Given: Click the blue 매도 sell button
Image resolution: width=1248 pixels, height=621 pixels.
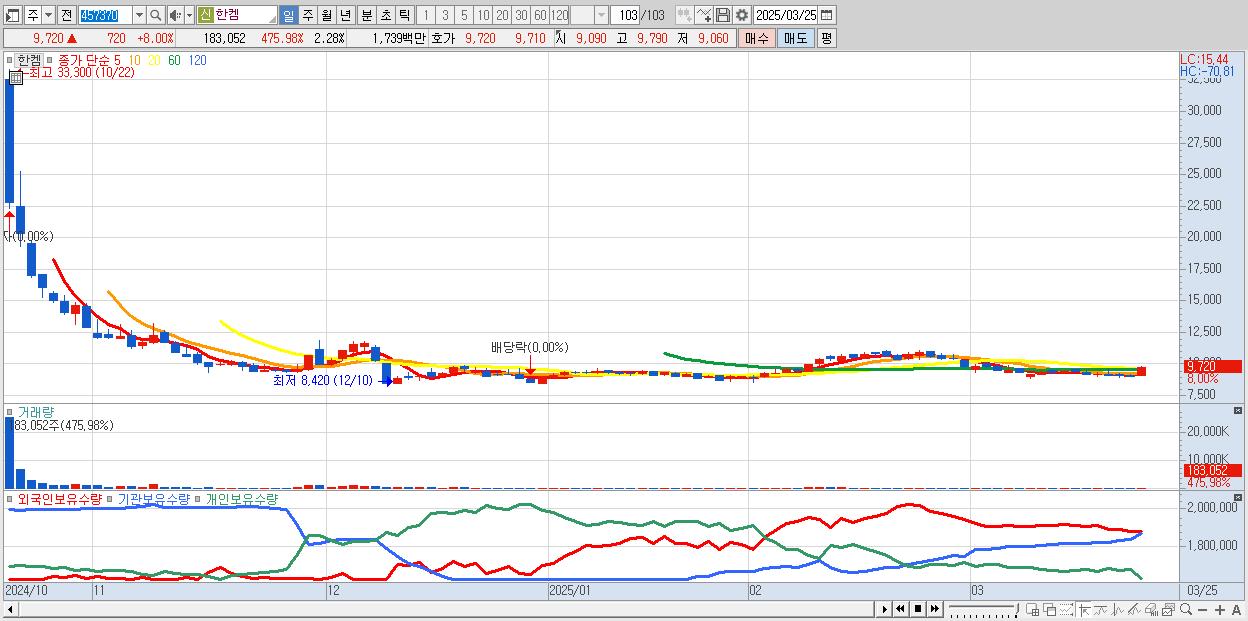Looking at the screenshot, I should [796, 38].
